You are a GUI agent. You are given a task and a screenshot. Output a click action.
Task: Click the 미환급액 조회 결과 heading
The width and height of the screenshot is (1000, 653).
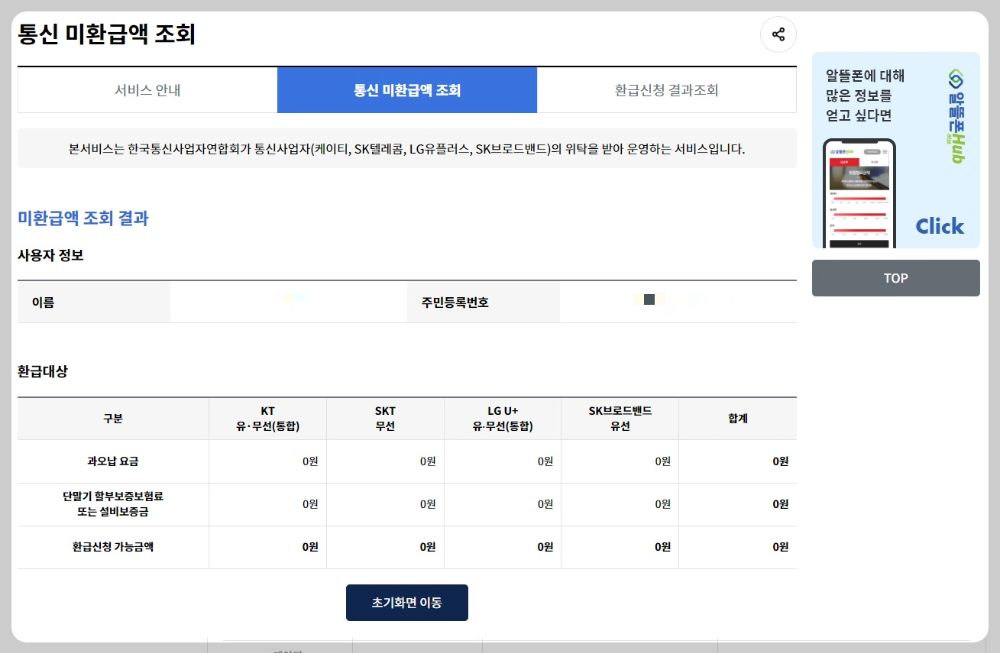point(82,218)
